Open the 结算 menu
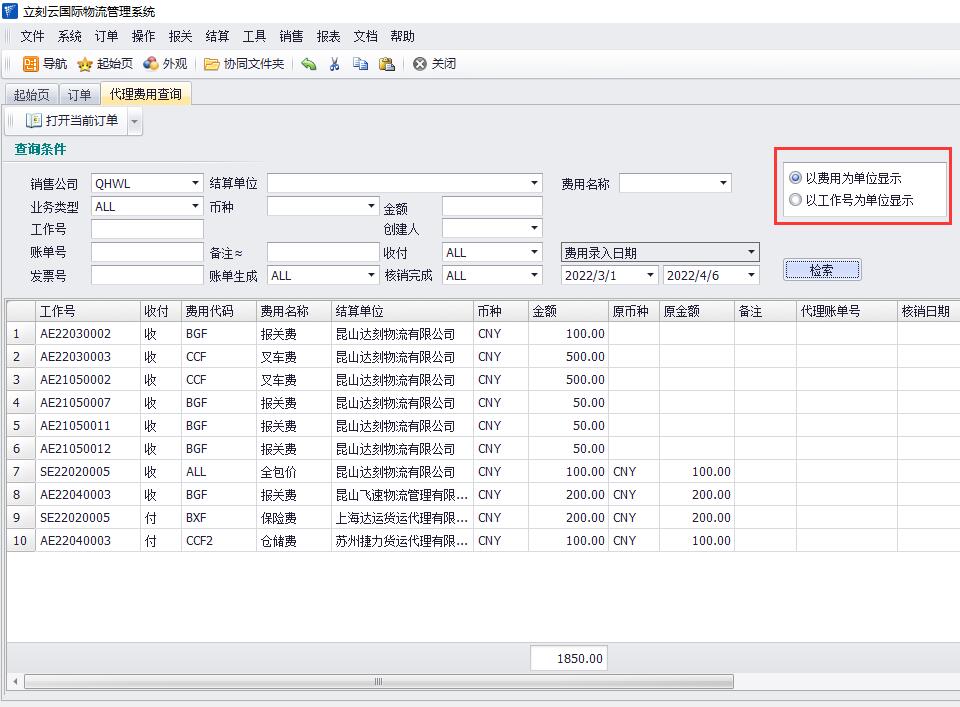This screenshot has height=707, width=960. click(217, 36)
